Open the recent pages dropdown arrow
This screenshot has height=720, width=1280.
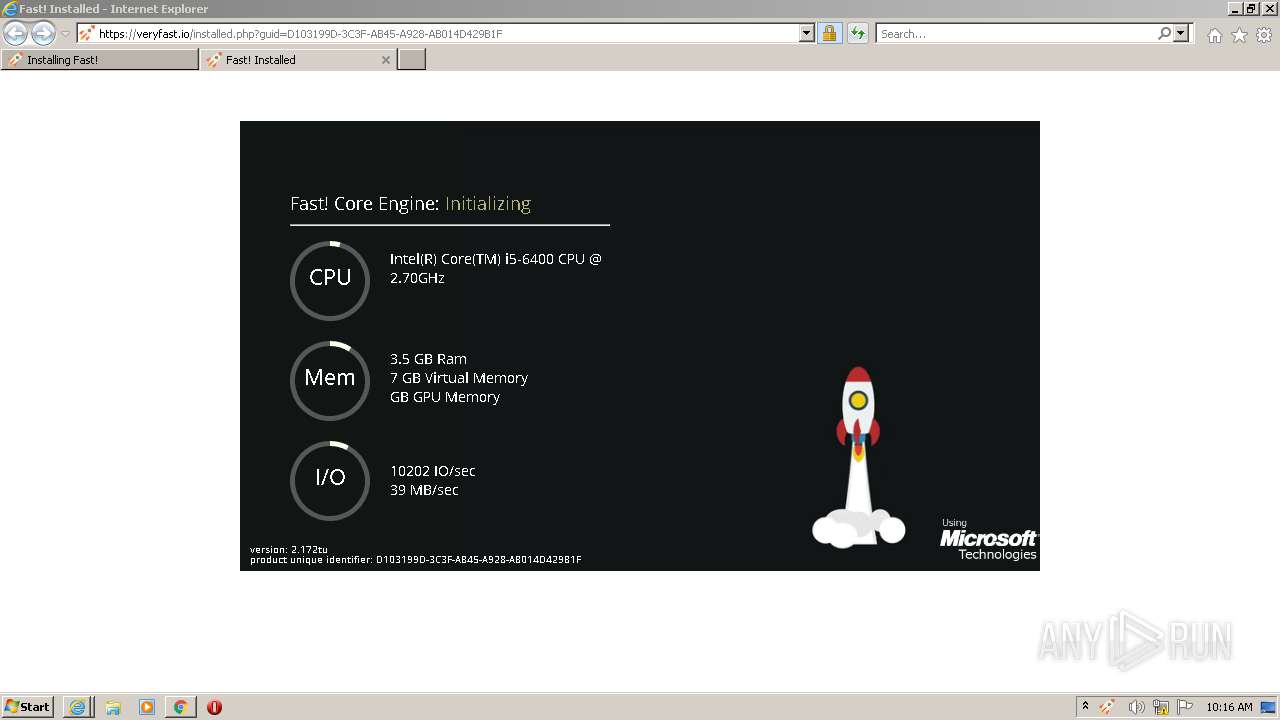click(x=65, y=34)
